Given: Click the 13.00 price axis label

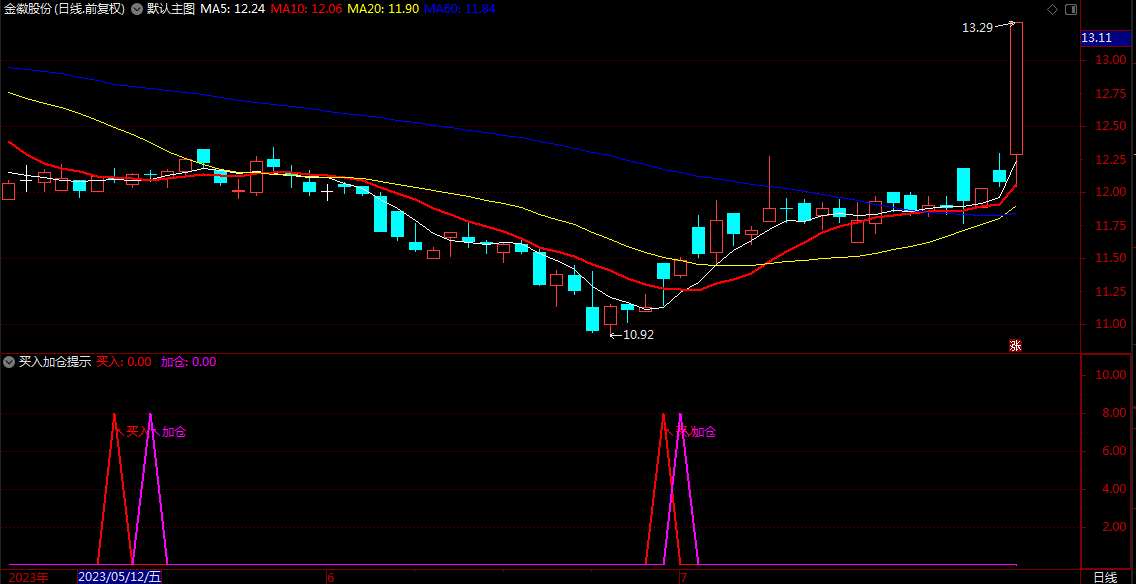Looking at the screenshot, I should point(1111,59).
